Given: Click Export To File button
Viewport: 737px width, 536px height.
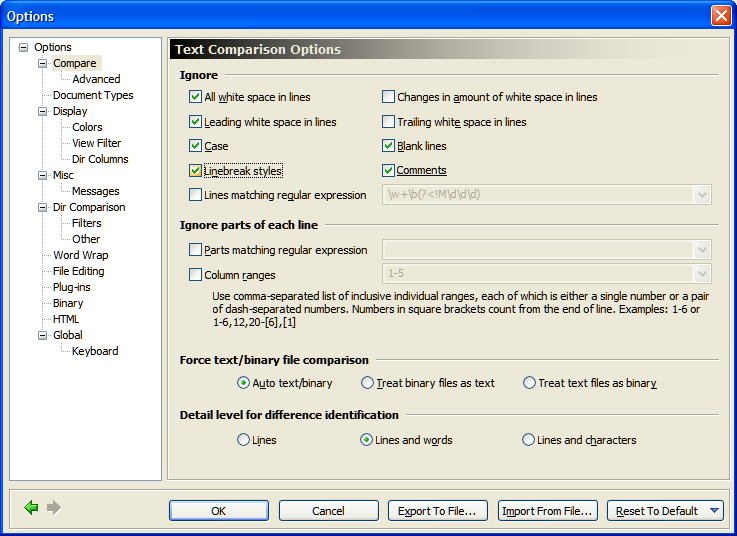Looking at the screenshot, I should coord(438,511).
